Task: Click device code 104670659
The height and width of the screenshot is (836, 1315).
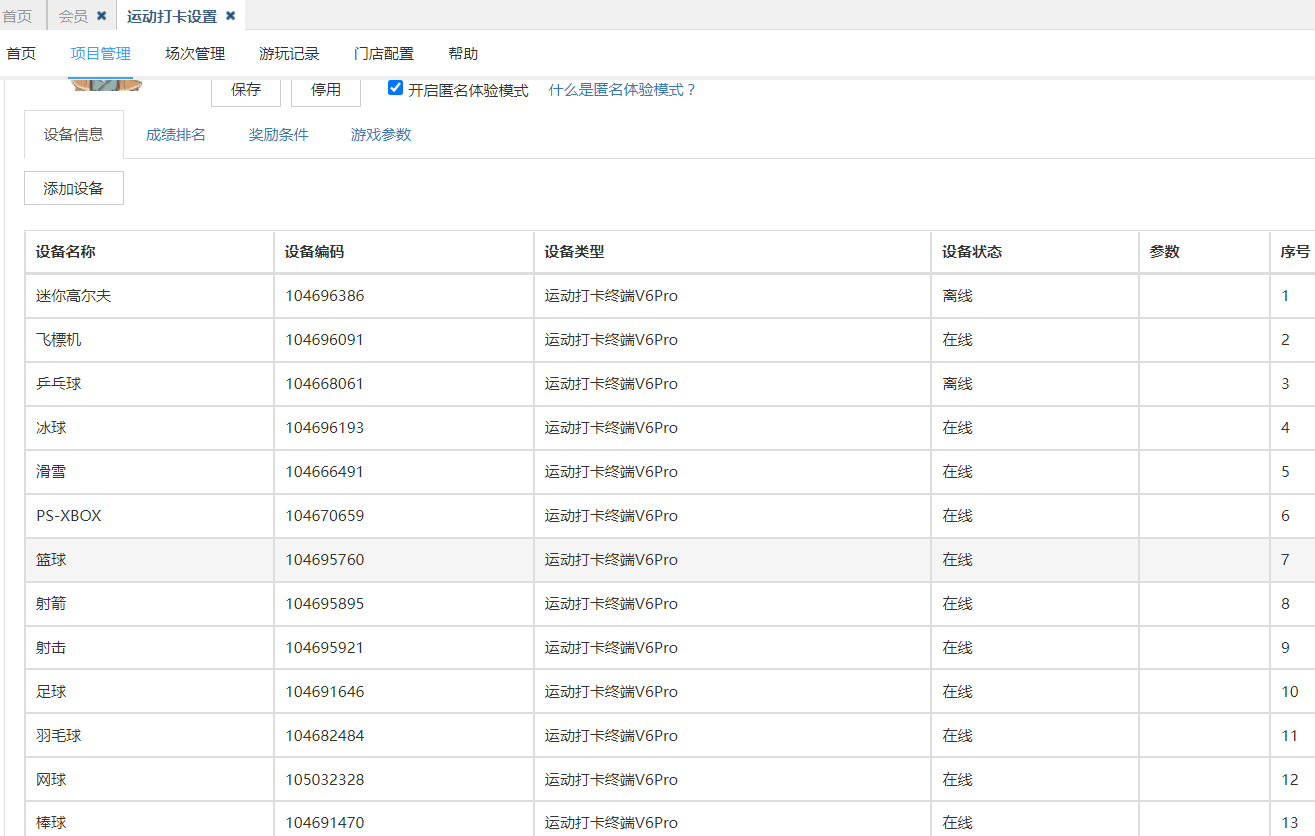Action: (325, 516)
